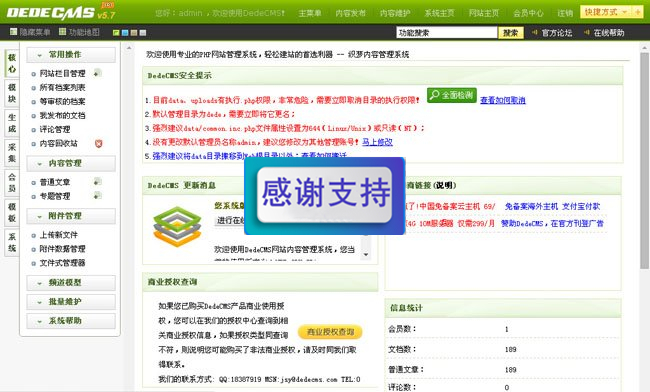Click the add icon next to 普通文章
The image size is (650, 392).
pyautogui.click(x=97, y=181)
